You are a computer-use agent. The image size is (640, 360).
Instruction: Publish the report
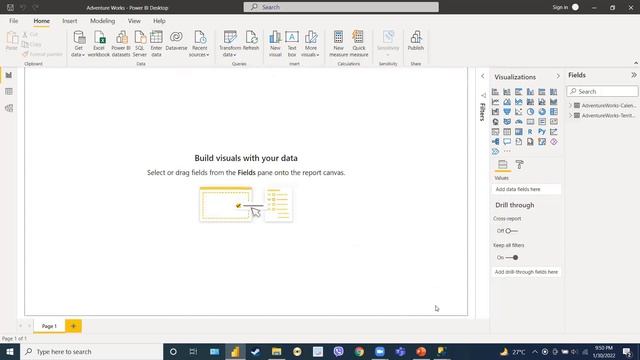tap(416, 41)
